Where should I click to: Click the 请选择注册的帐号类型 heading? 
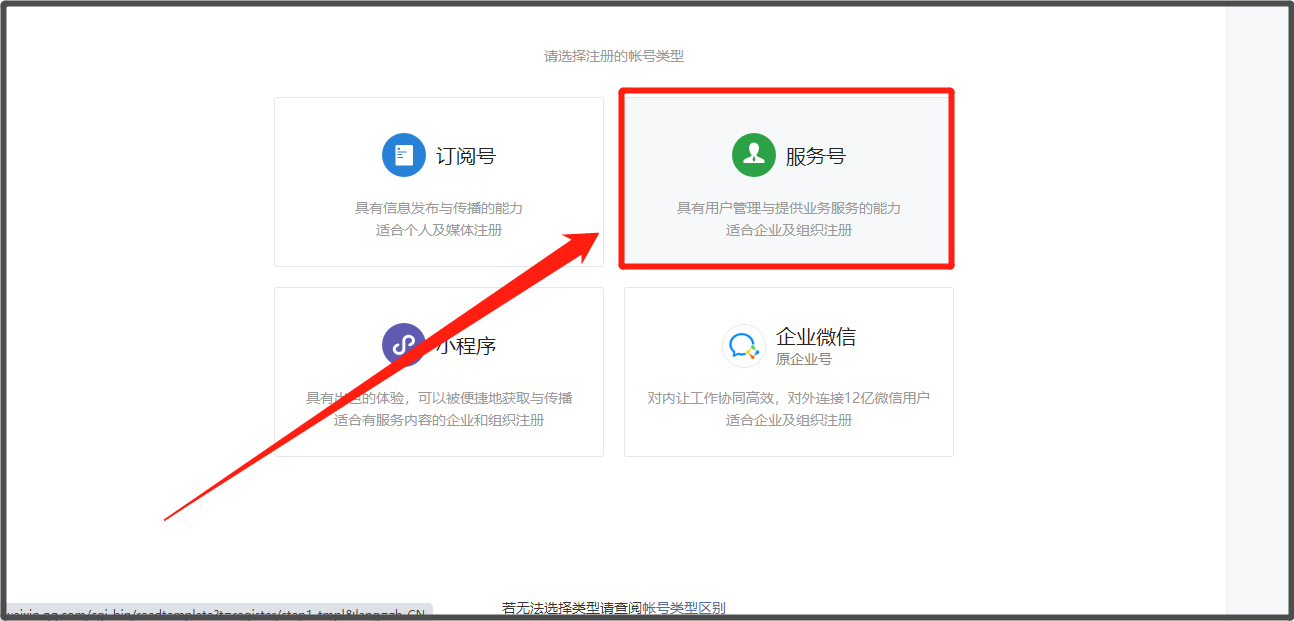point(614,56)
